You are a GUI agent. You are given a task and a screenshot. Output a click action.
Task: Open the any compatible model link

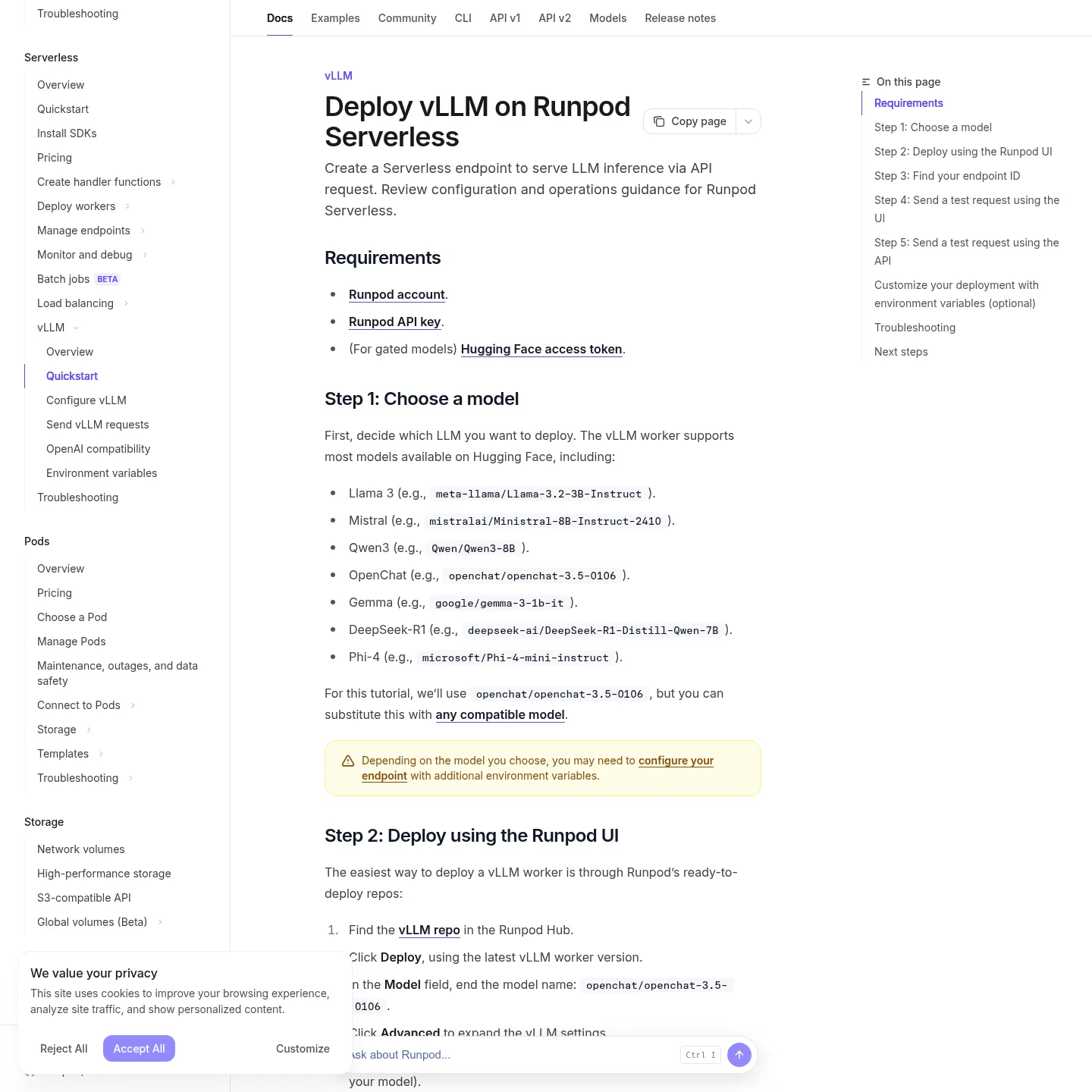coord(500,714)
